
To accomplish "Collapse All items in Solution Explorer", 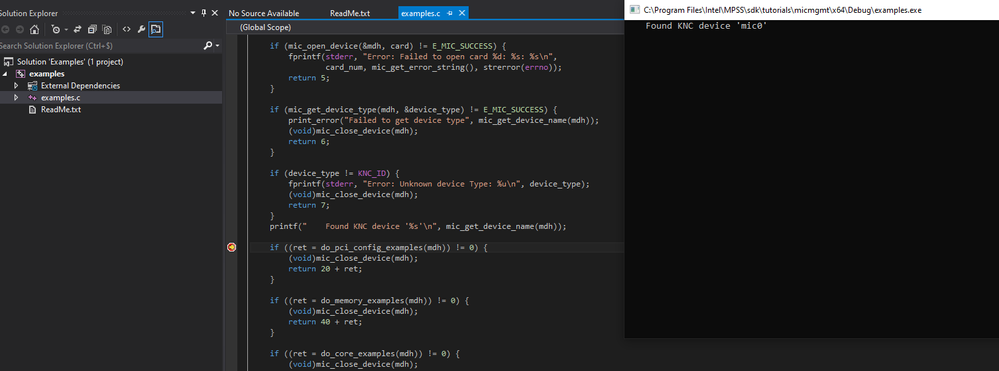I will tap(93, 29).
